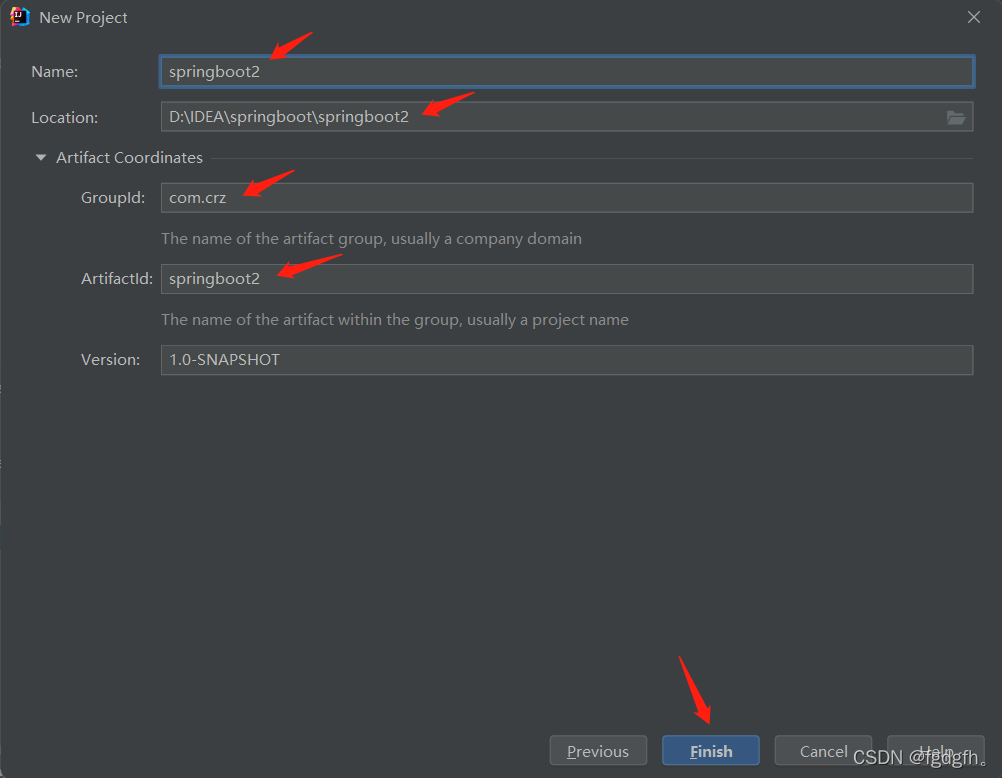Click inside the GroupId field
Screen dimensions: 1002x778
point(567,197)
